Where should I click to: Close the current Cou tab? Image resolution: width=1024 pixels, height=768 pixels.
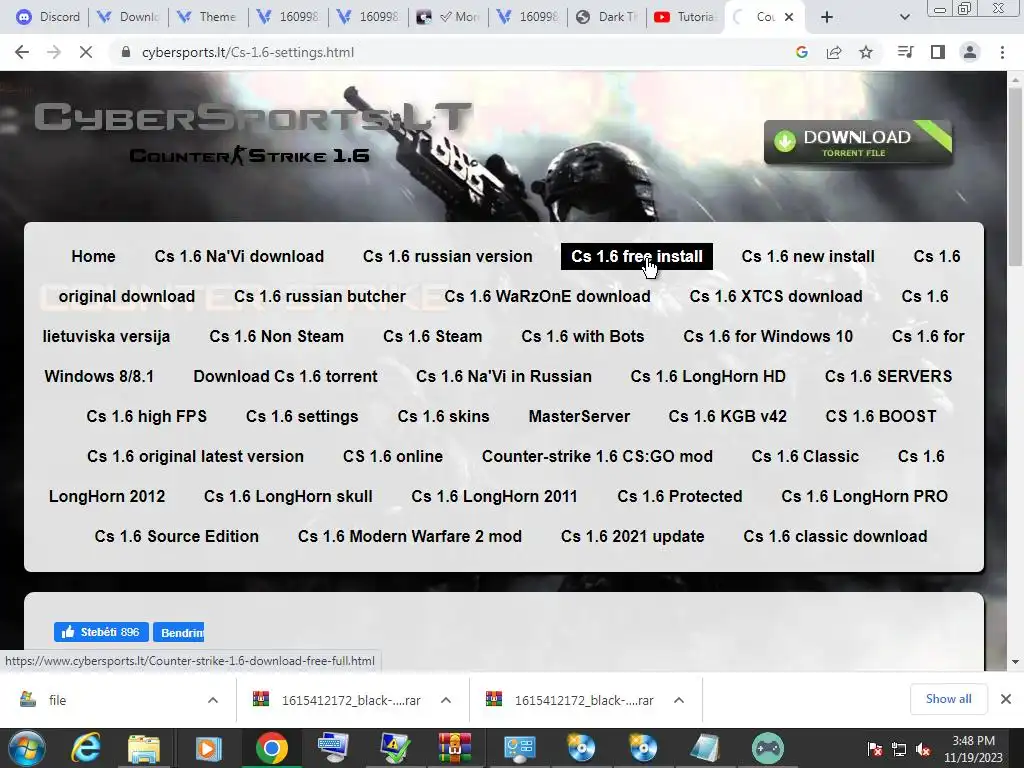(x=789, y=17)
